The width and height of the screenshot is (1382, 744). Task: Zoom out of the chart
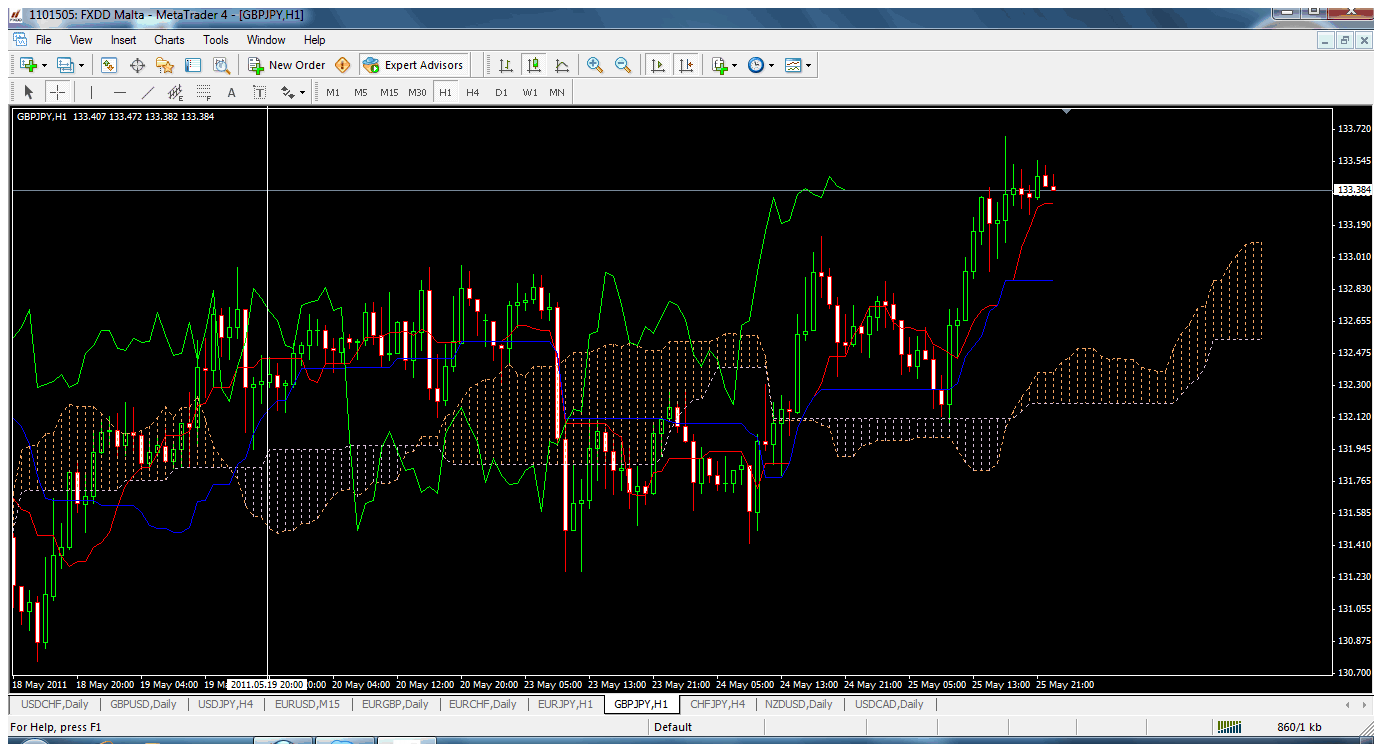pyautogui.click(x=623, y=65)
